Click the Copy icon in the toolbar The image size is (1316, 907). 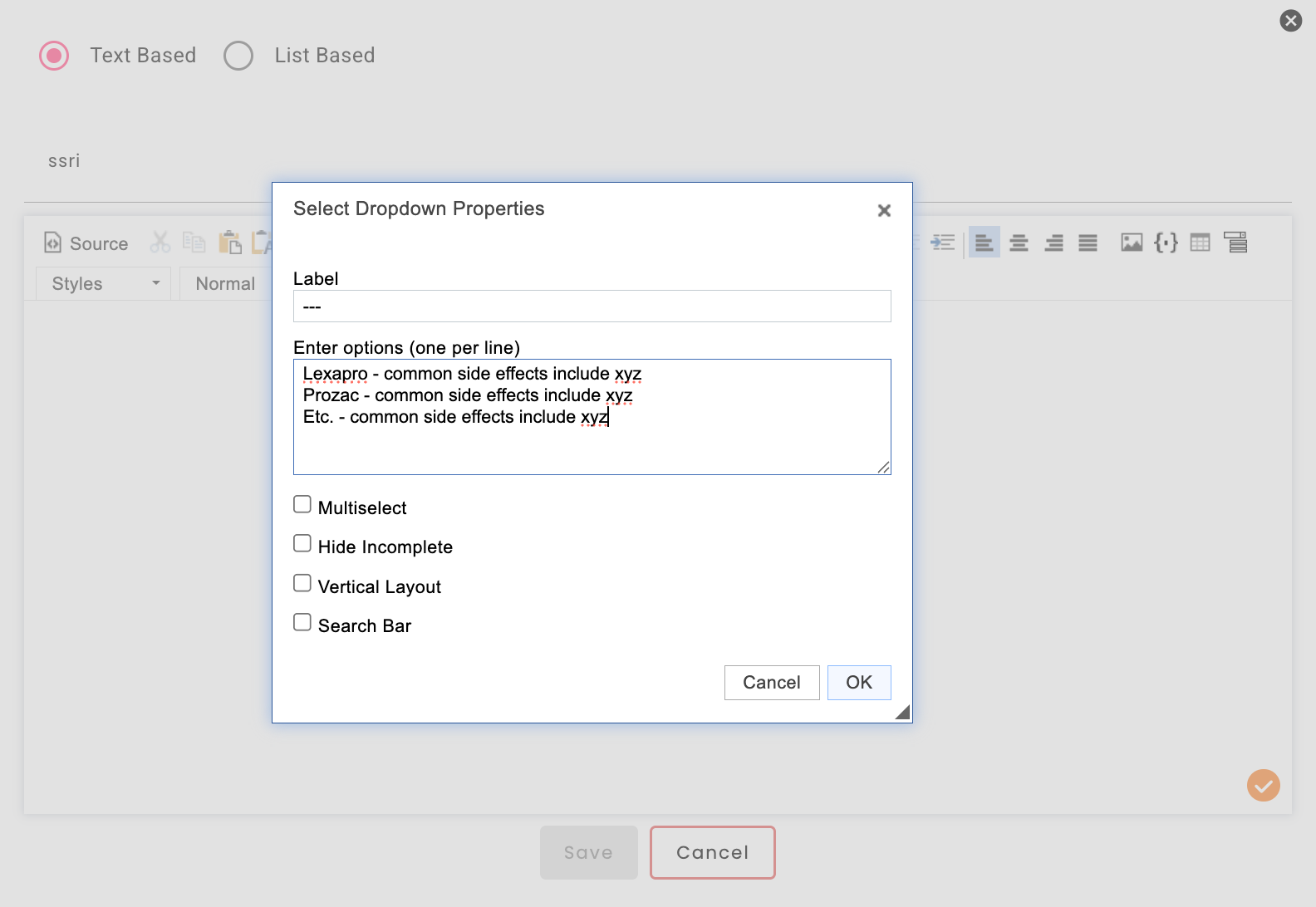point(194,243)
